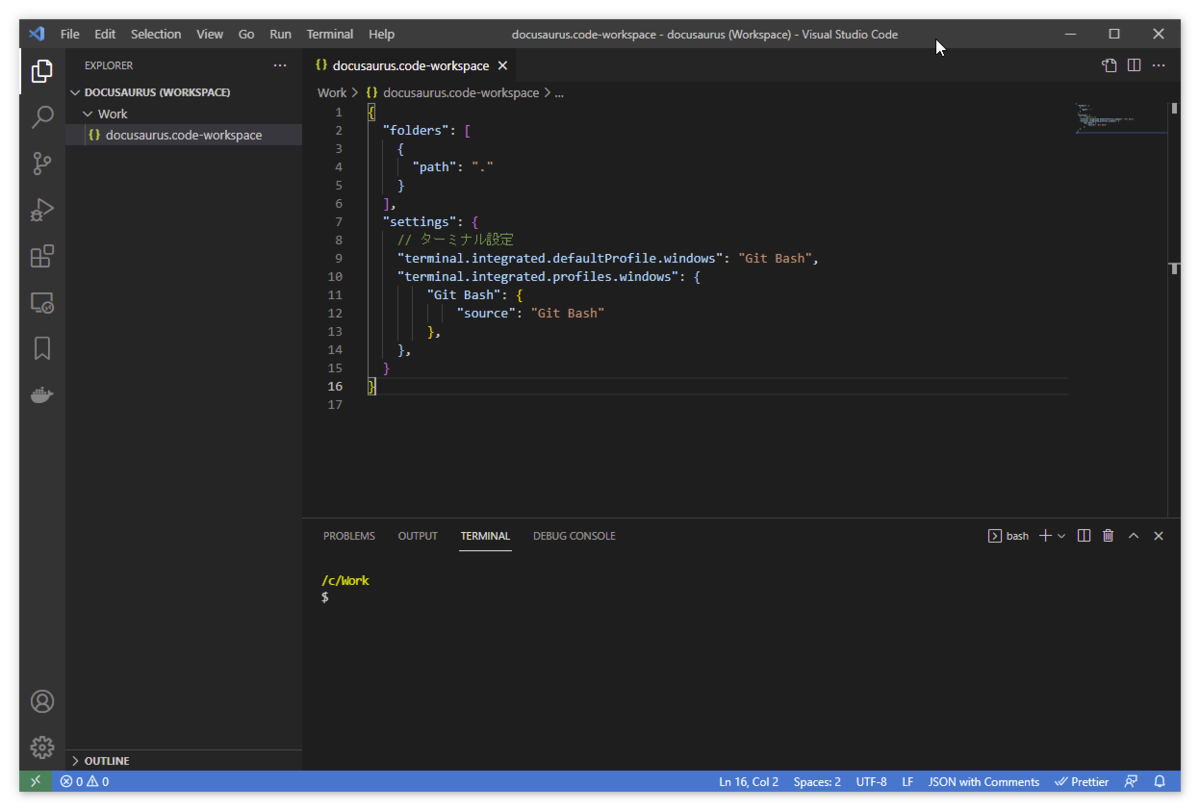The width and height of the screenshot is (1200, 811).
Task: Open errors and warnings status item
Action: [x=84, y=781]
